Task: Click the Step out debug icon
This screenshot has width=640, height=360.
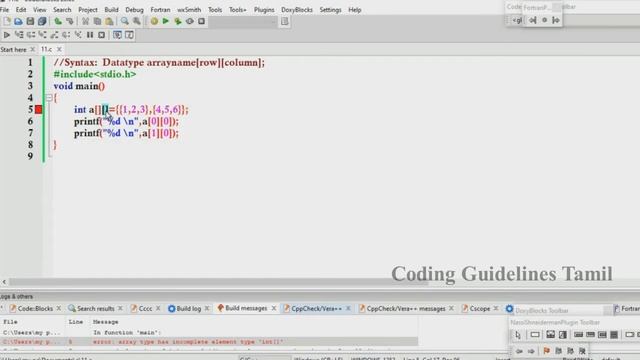Action: (x=54, y=35)
